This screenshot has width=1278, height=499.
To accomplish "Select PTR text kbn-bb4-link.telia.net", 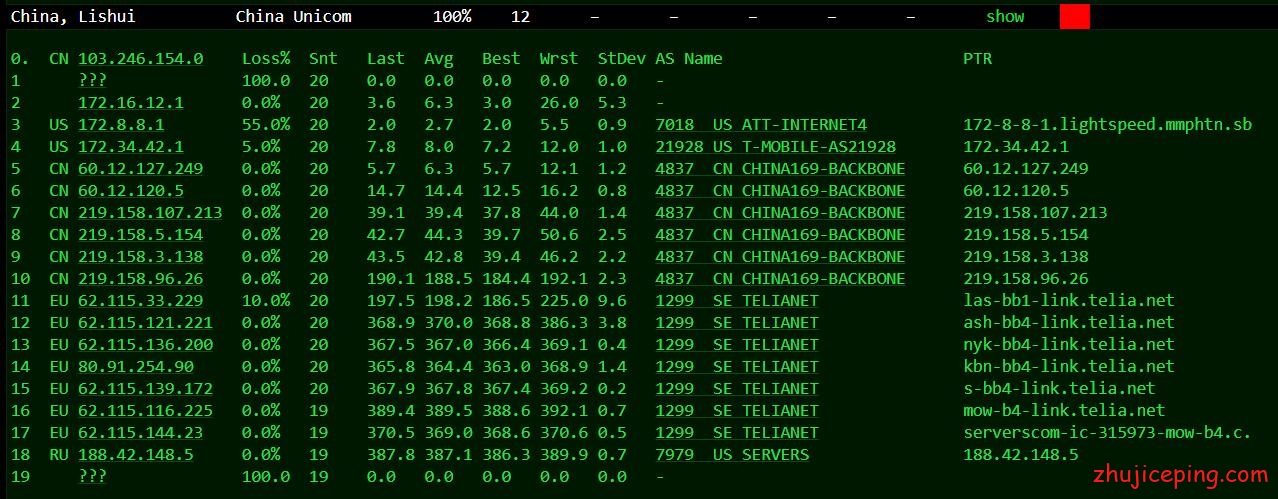I will 1069,367.
